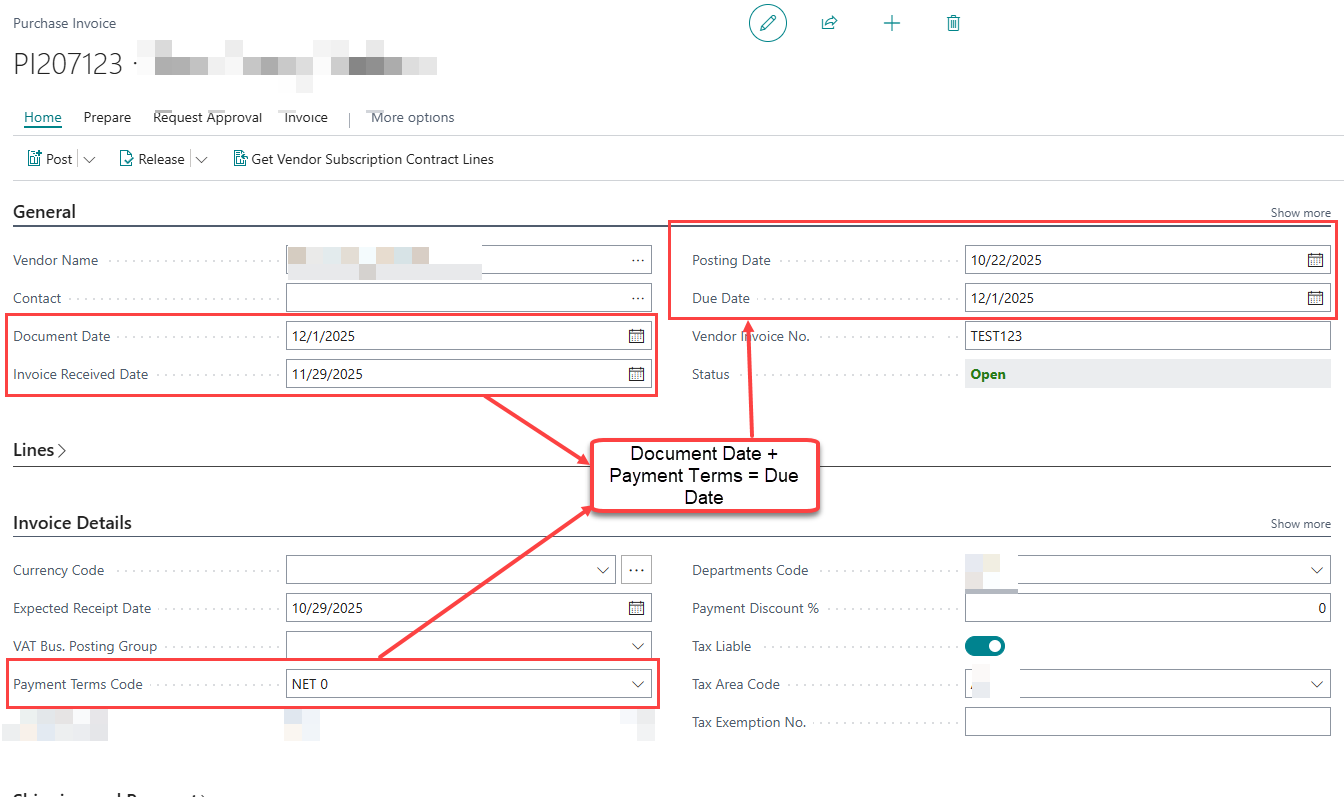Open Document Date calendar picker

pyautogui.click(x=636, y=336)
